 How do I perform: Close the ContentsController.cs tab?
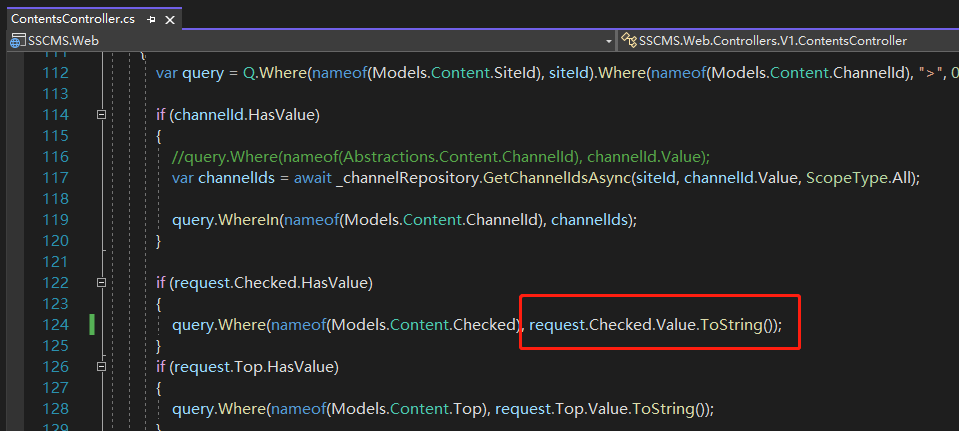pos(170,20)
